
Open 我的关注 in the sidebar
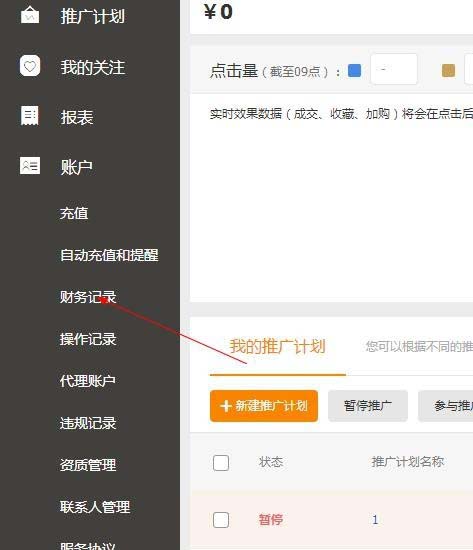click(93, 67)
